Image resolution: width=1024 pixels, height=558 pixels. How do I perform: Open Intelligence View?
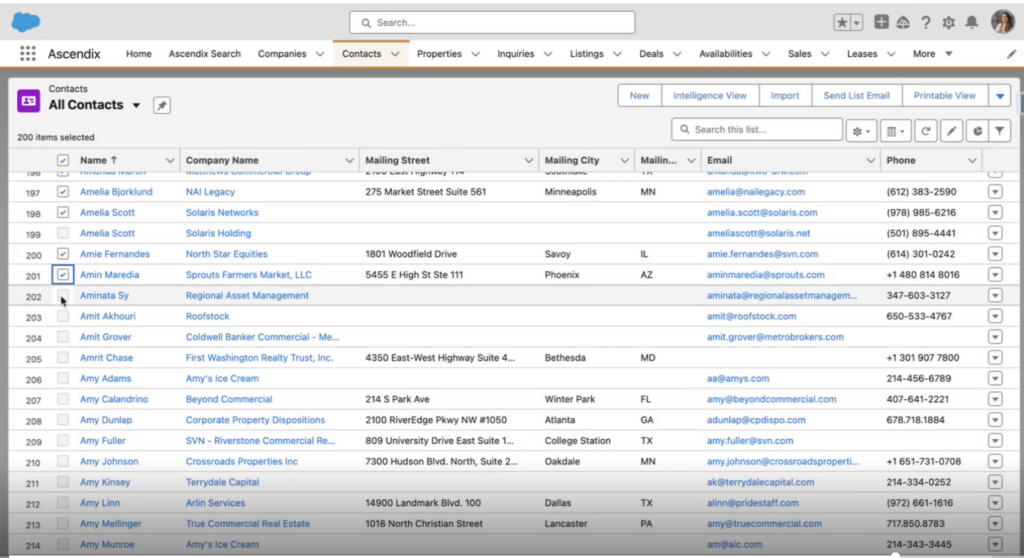point(710,95)
